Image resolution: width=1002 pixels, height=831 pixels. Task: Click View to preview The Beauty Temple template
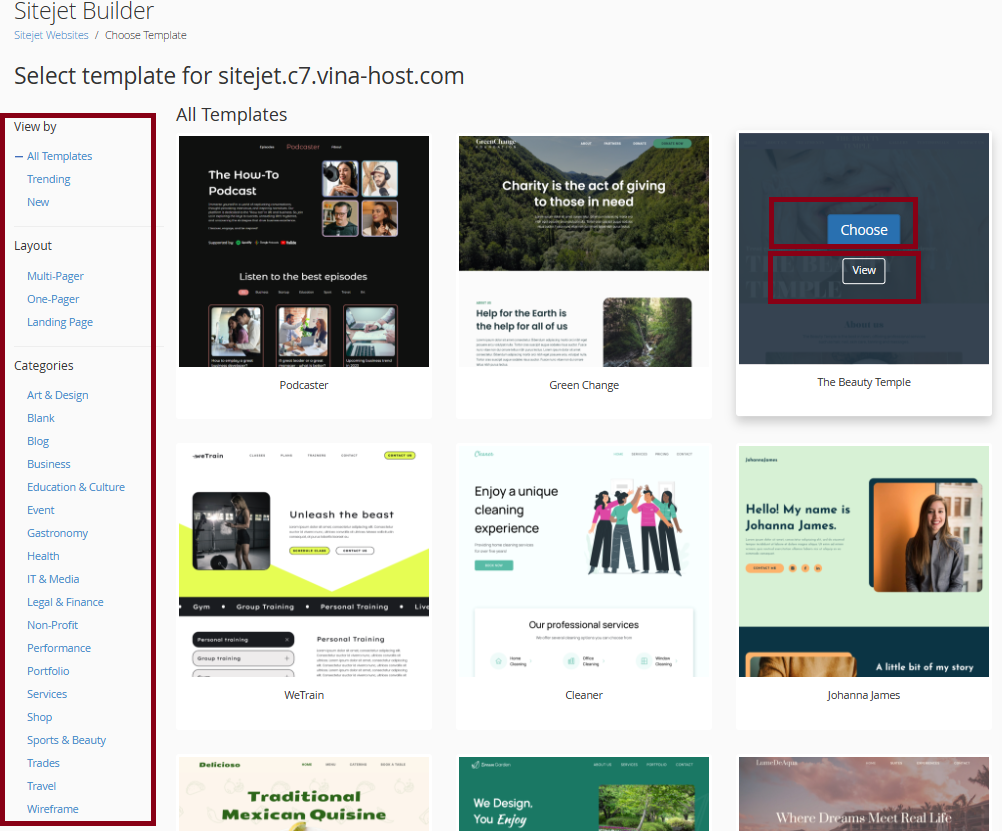point(862,270)
